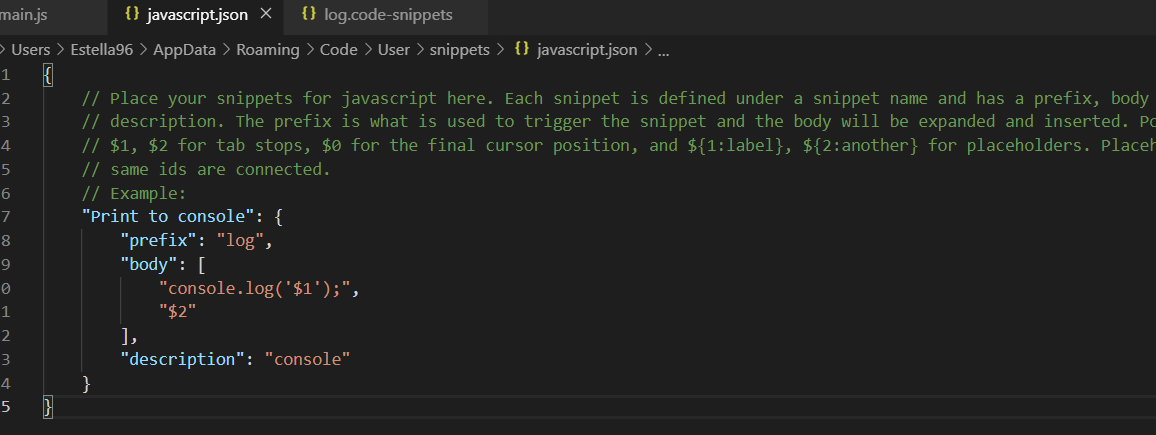Open the snippets breadcrumb folder
The image size is (1156, 435).
click(x=459, y=50)
